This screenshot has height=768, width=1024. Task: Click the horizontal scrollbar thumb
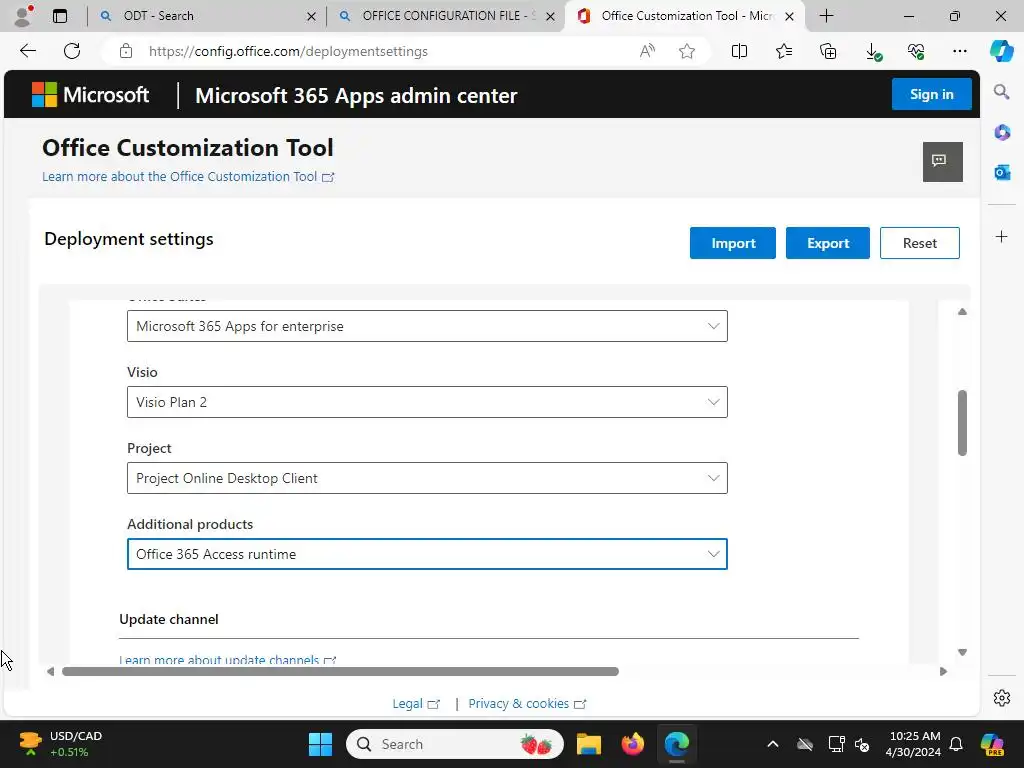[340, 671]
